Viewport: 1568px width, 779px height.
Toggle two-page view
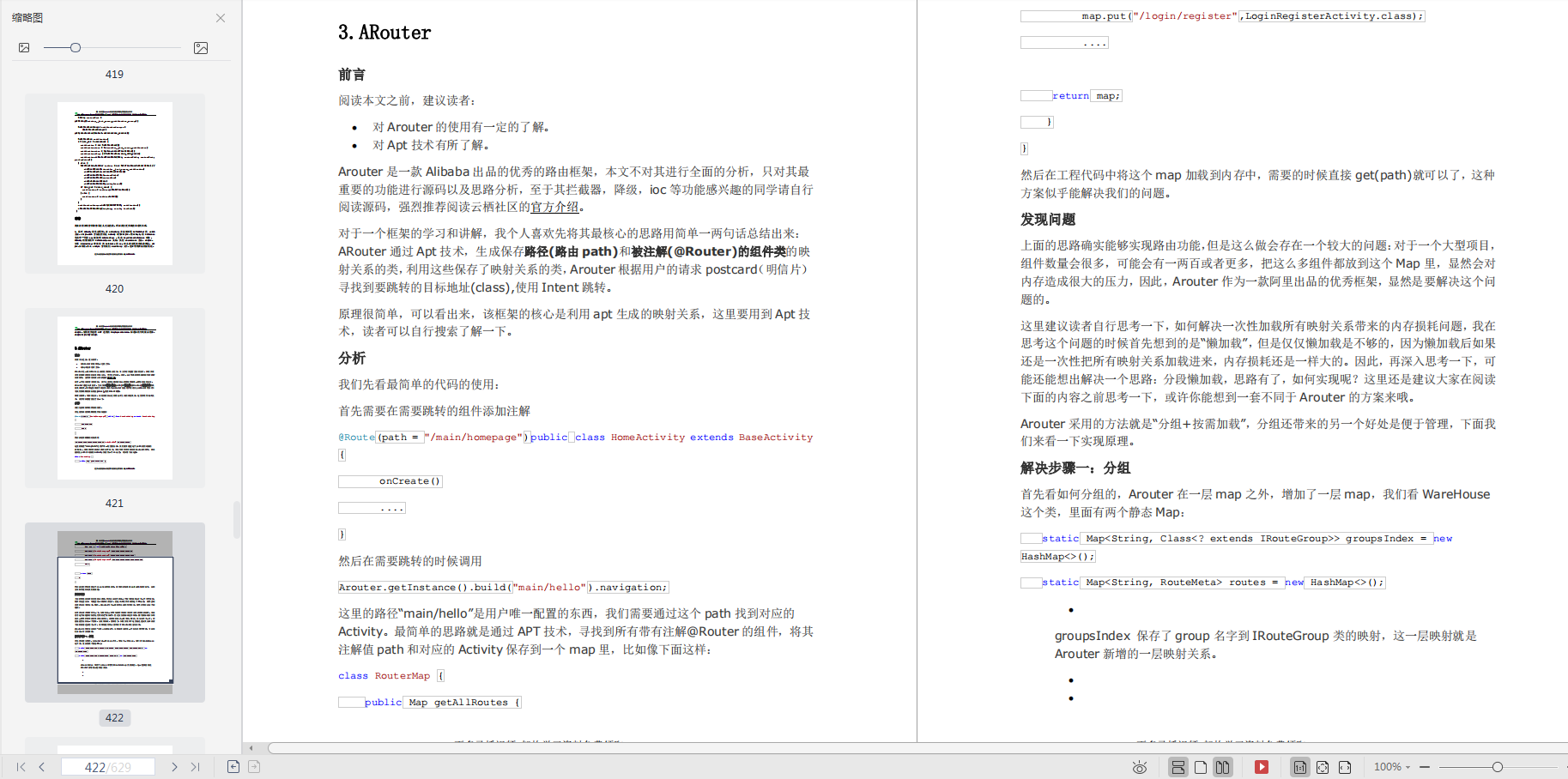click(x=1223, y=767)
